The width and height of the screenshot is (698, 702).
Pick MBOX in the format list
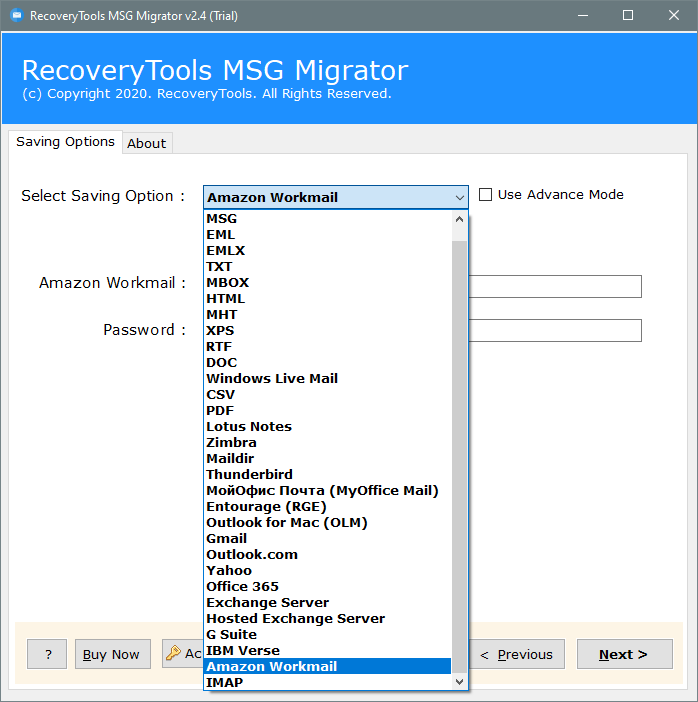[x=328, y=283]
